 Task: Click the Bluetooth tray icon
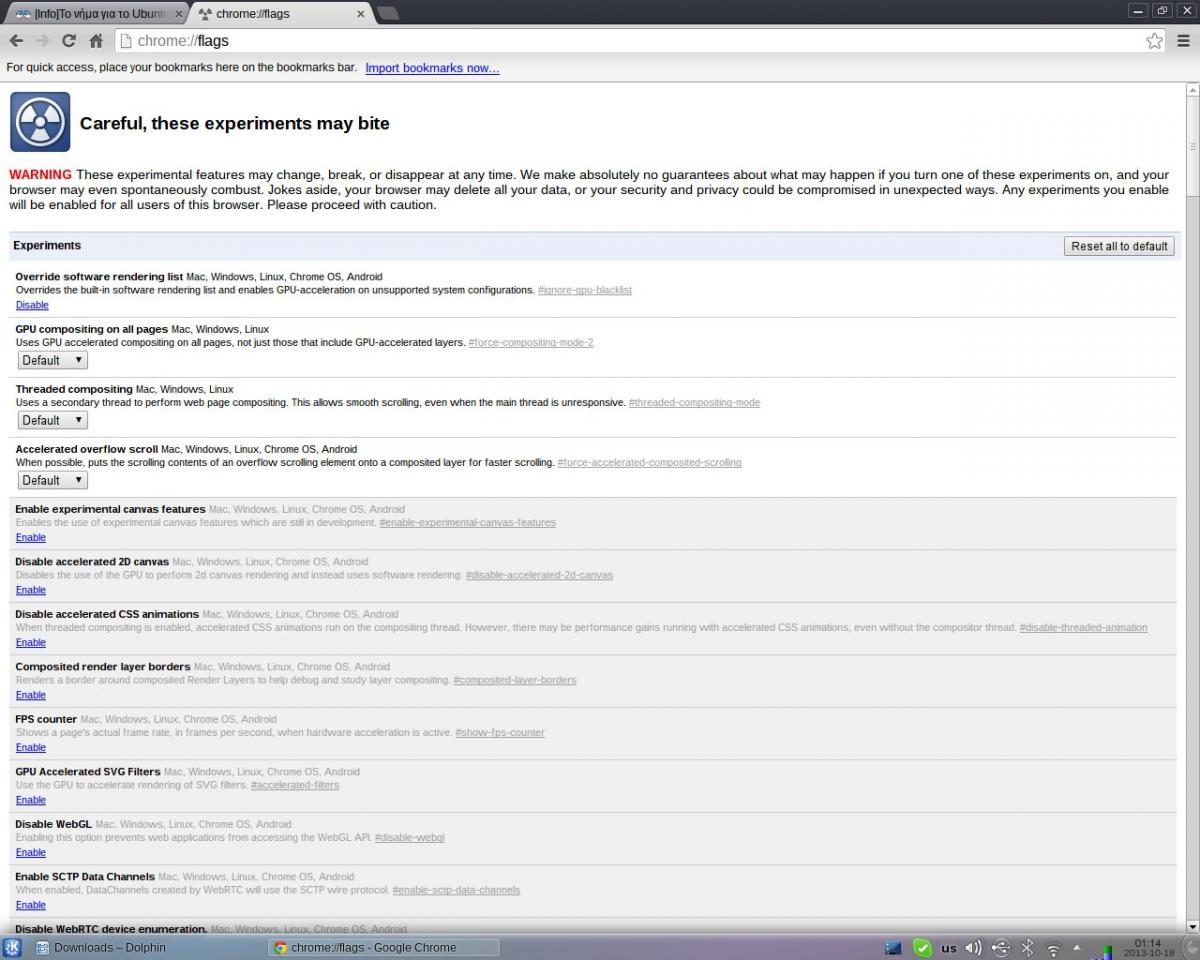pyautogui.click(x=1026, y=947)
